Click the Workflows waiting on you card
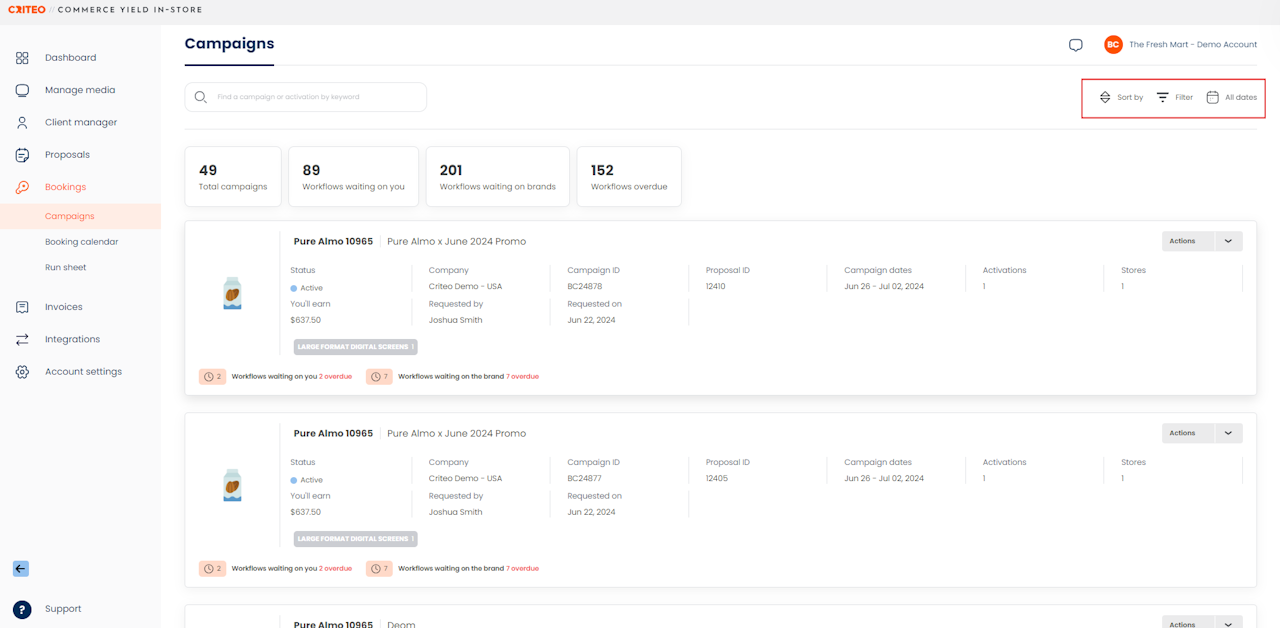 click(x=353, y=177)
